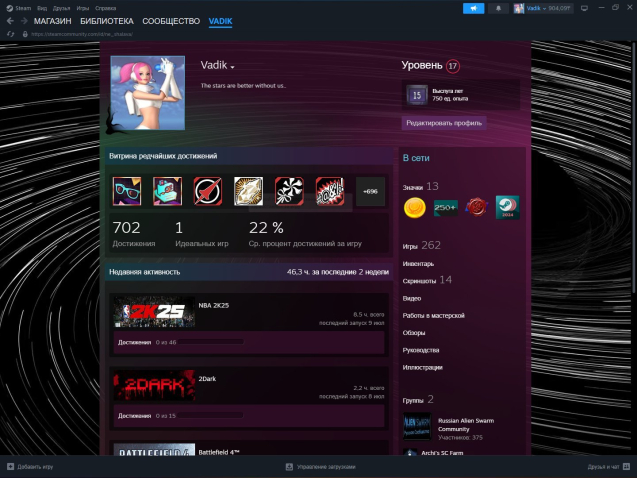Open the Вид menu

[x=42, y=8]
